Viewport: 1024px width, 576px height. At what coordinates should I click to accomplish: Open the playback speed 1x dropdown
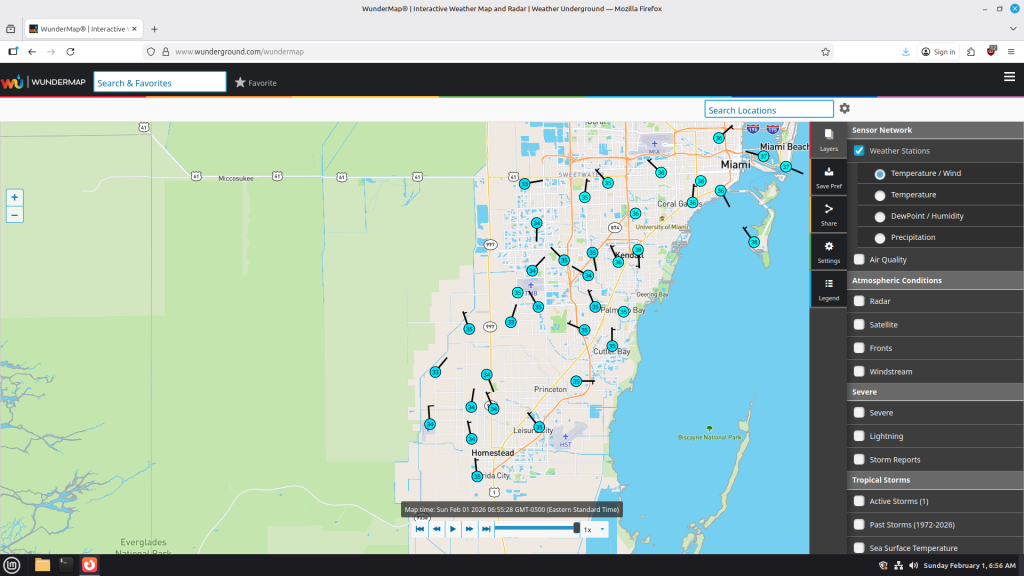point(594,530)
